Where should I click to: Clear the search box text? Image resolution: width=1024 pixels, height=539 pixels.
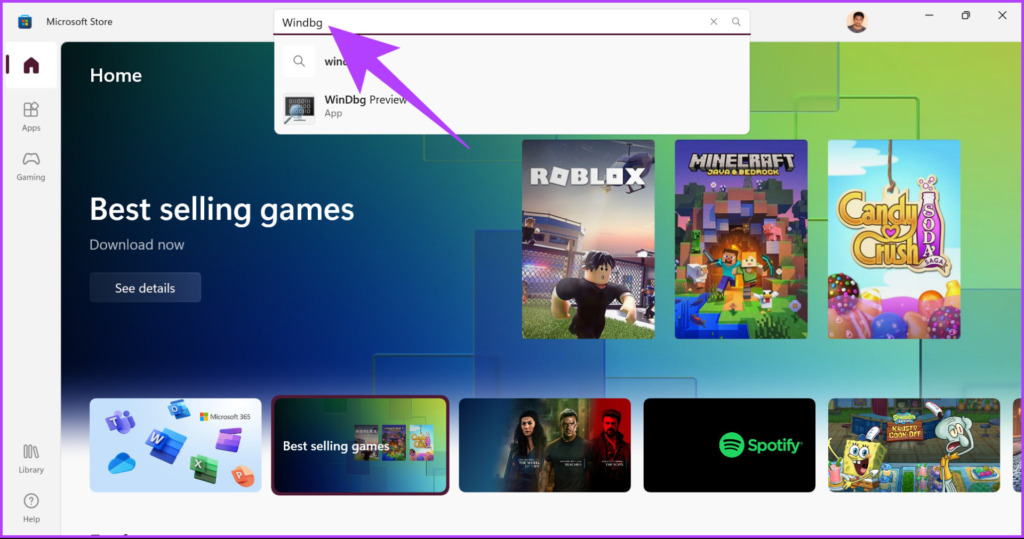(713, 22)
